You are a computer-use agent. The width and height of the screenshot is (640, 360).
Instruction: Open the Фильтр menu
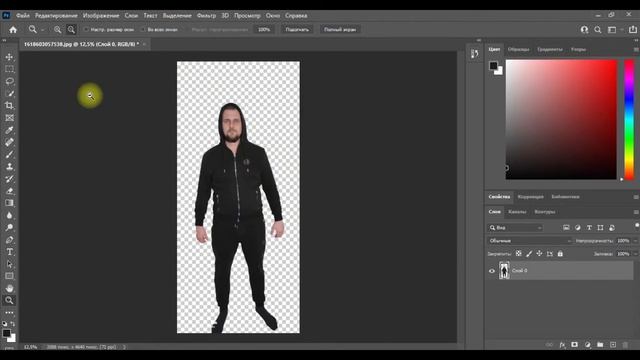[206, 16]
